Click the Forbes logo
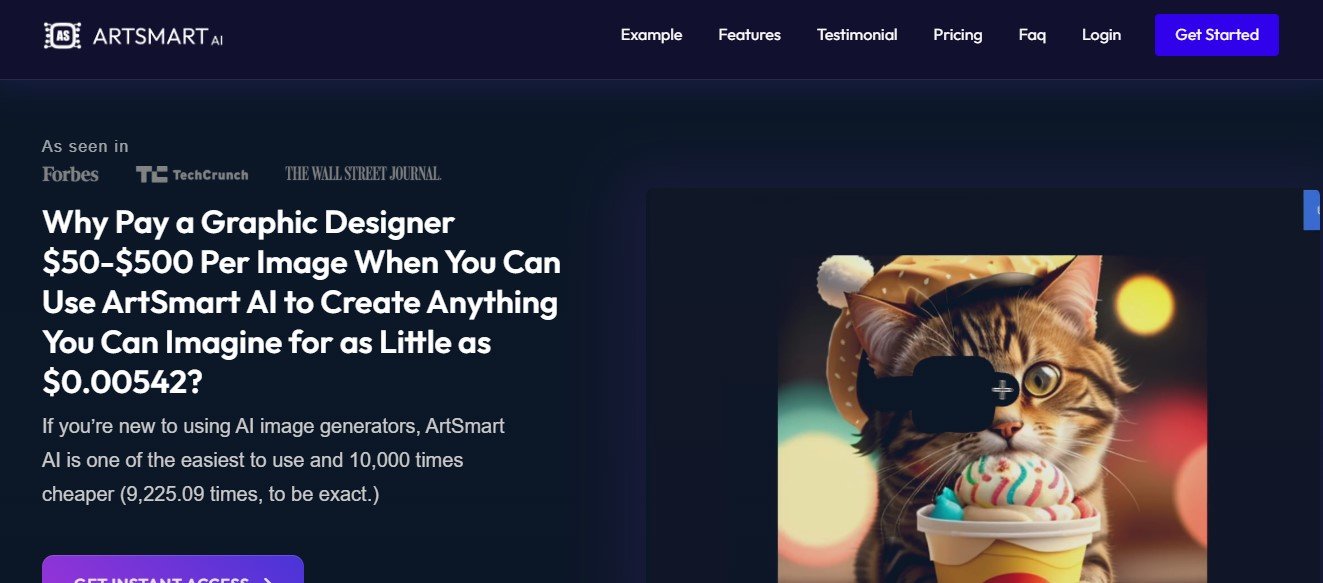The image size is (1323, 583). click(x=70, y=174)
